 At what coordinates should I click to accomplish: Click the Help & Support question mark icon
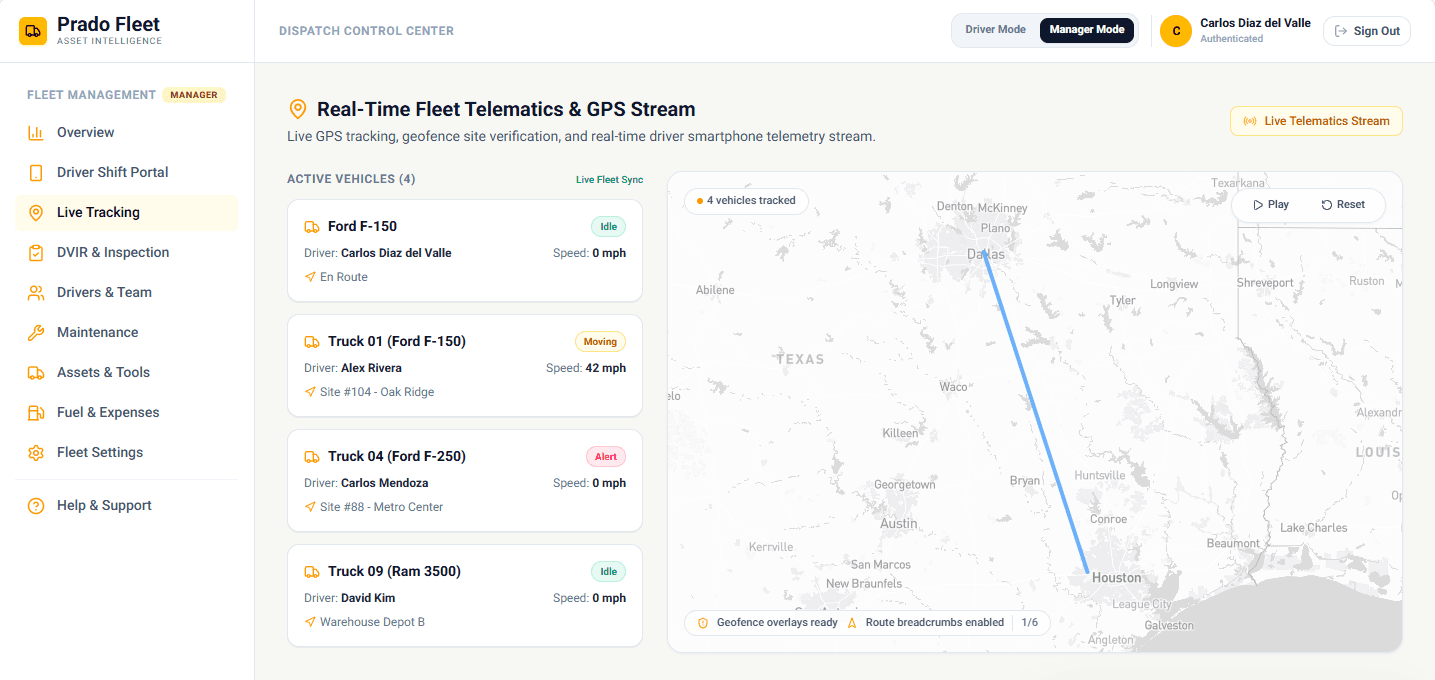click(x=36, y=505)
